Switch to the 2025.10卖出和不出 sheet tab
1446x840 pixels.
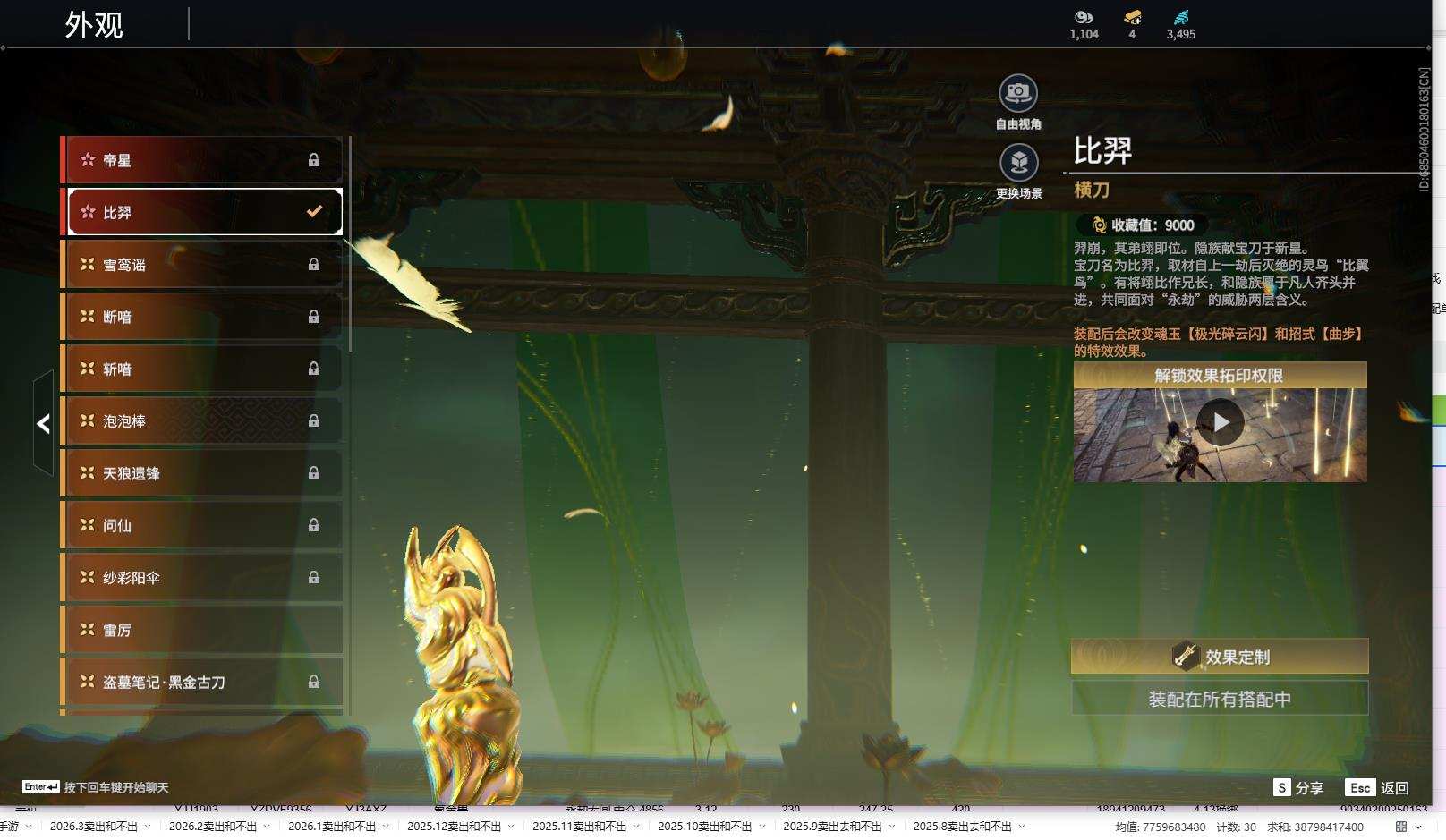[x=705, y=827]
